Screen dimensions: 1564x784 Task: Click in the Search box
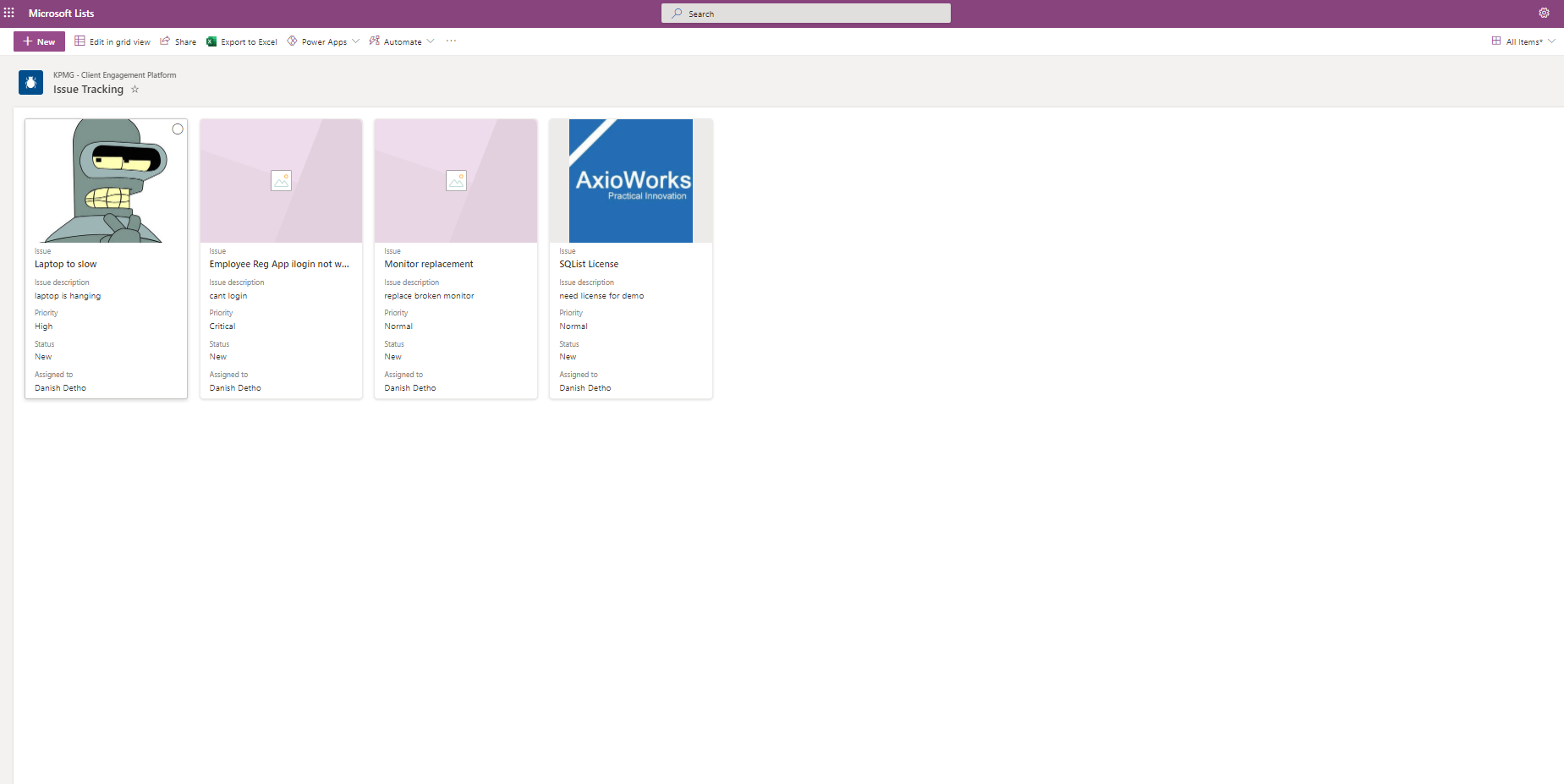pyautogui.click(x=805, y=14)
